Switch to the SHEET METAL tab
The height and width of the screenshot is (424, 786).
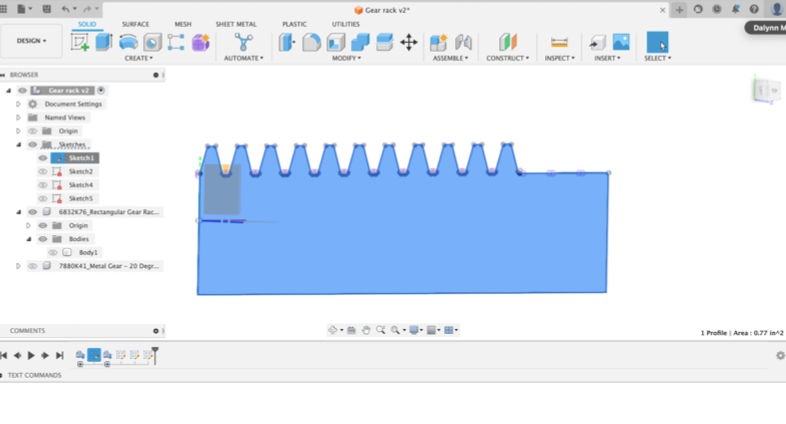tap(236, 24)
